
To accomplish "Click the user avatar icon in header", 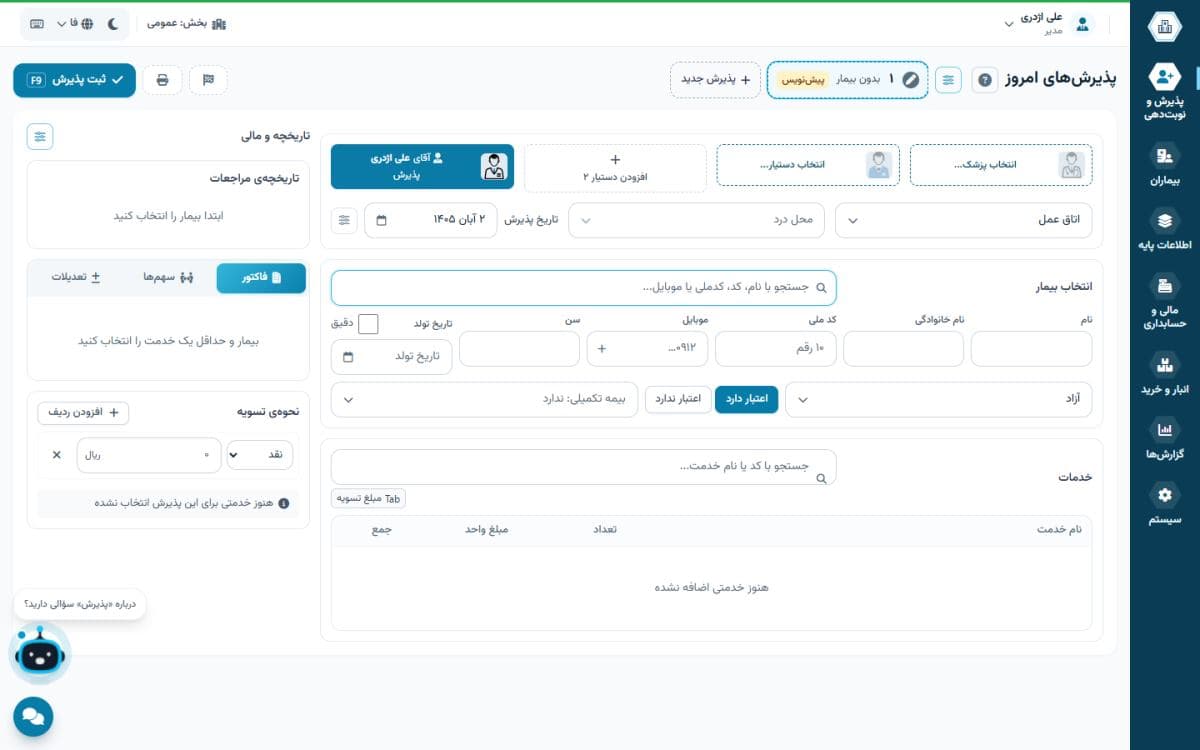I will (1082, 24).
